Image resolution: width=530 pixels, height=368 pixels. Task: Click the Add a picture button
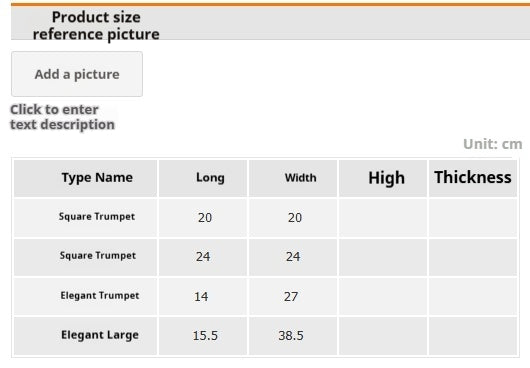(77, 74)
